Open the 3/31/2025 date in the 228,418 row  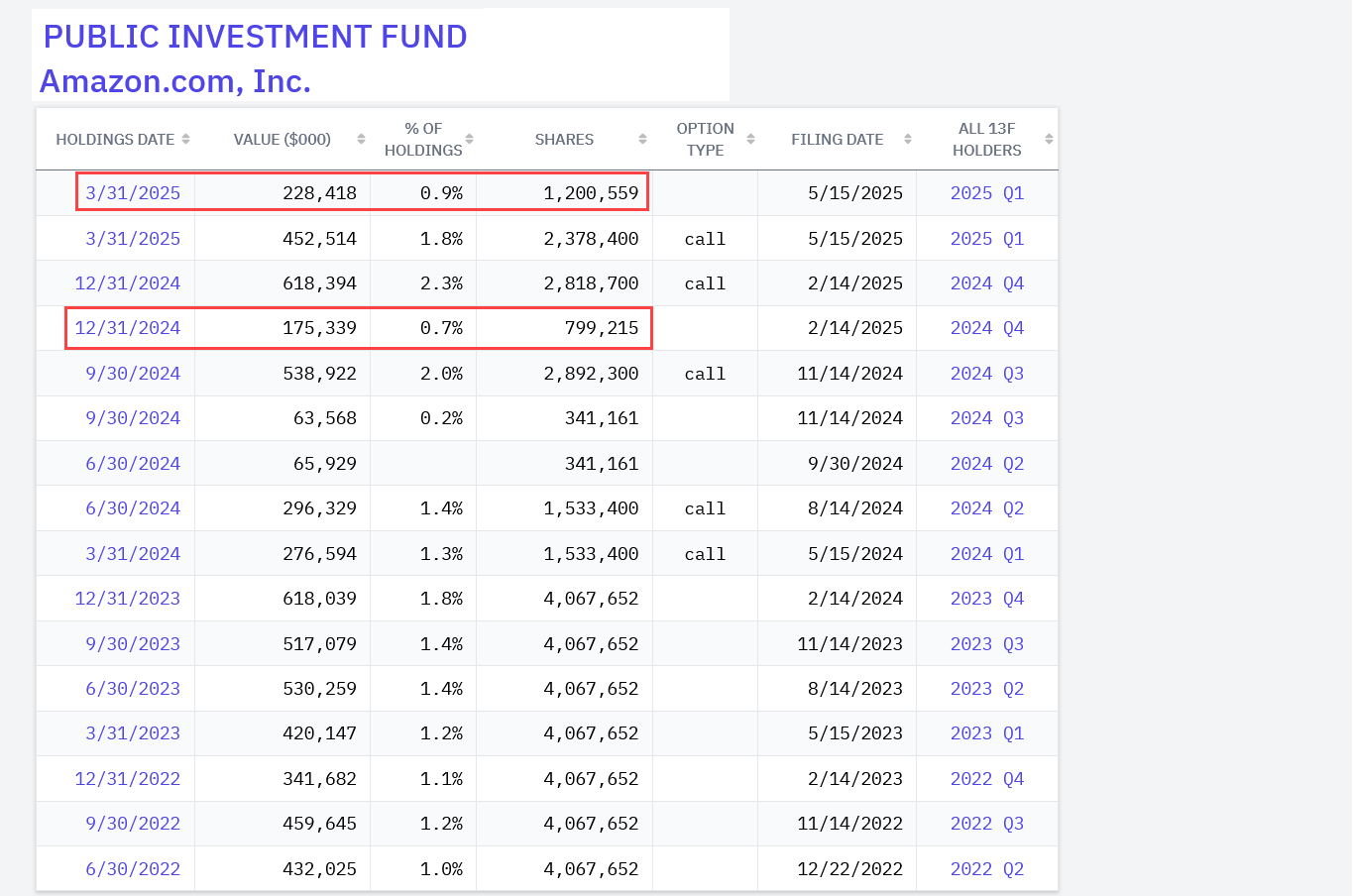click(x=133, y=193)
